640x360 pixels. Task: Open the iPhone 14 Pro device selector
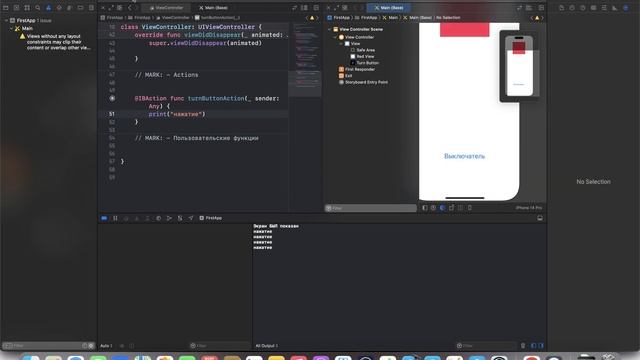coord(529,208)
